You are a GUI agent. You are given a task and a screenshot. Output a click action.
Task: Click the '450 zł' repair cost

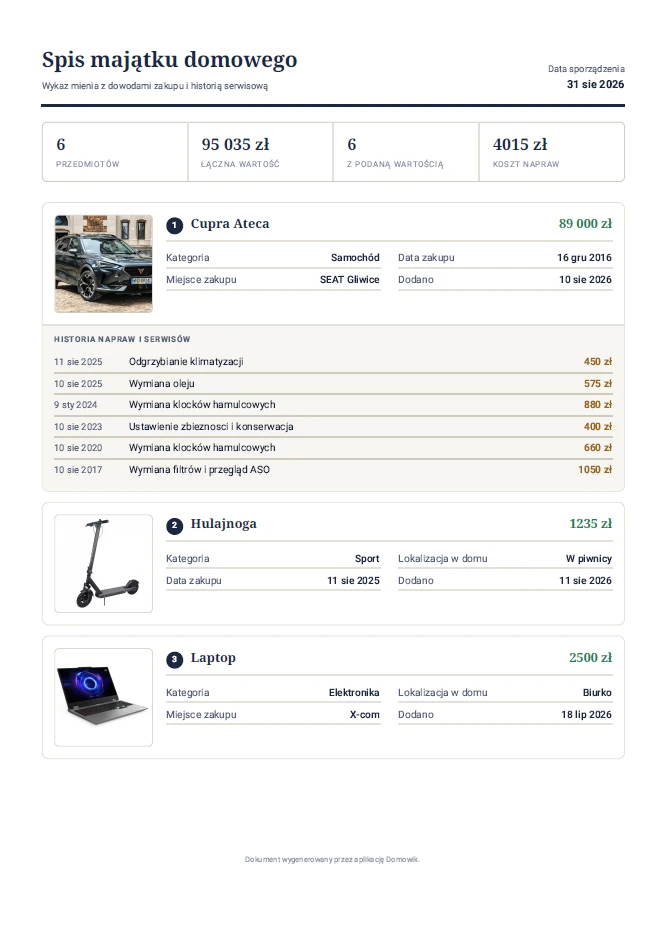point(597,362)
